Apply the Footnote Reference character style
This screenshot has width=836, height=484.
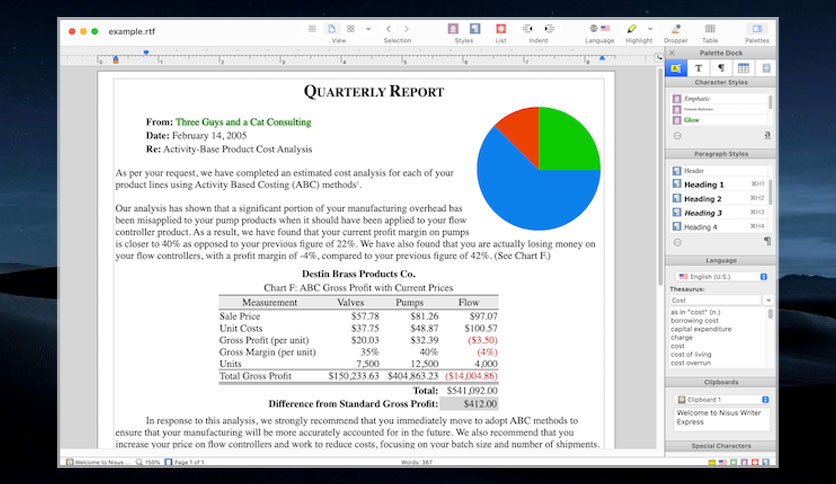719,109
